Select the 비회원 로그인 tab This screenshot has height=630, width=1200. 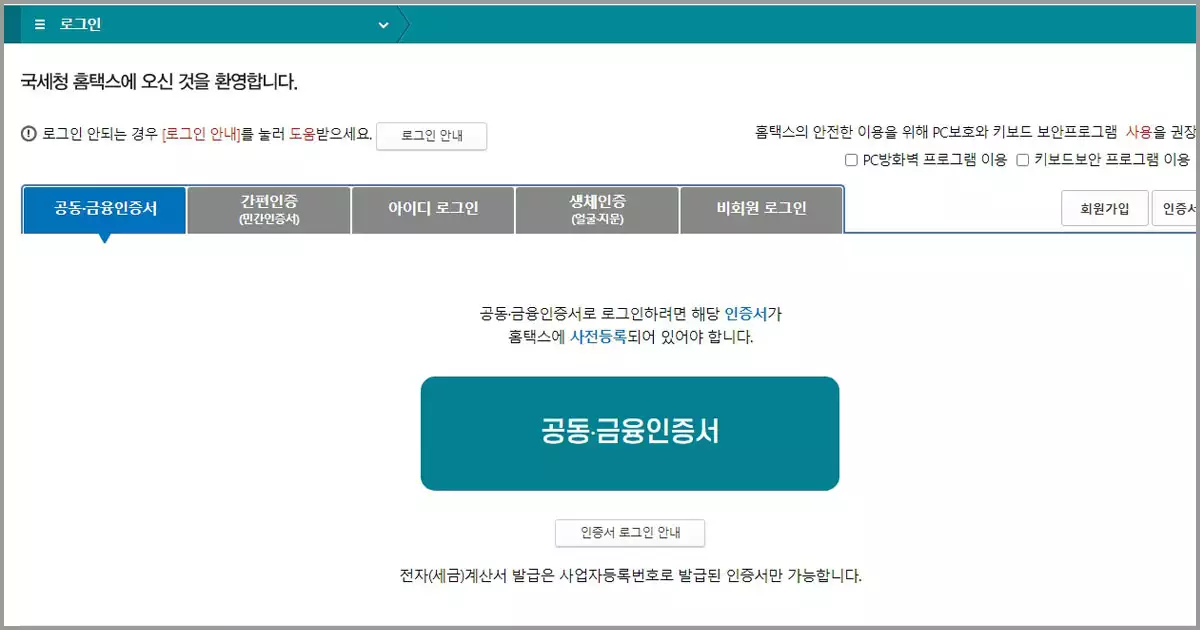(x=761, y=209)
